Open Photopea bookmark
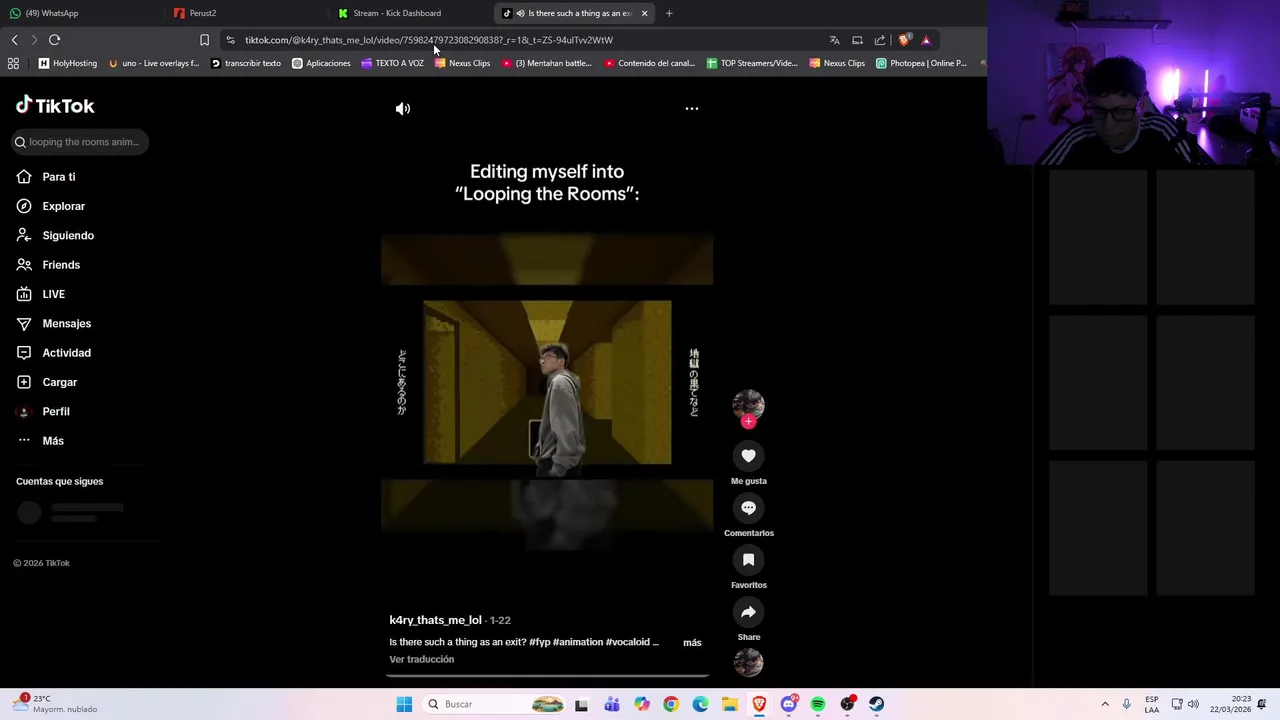Viewport: 1280px width, 720px height. pyautogui.click(x=921, y=63)
